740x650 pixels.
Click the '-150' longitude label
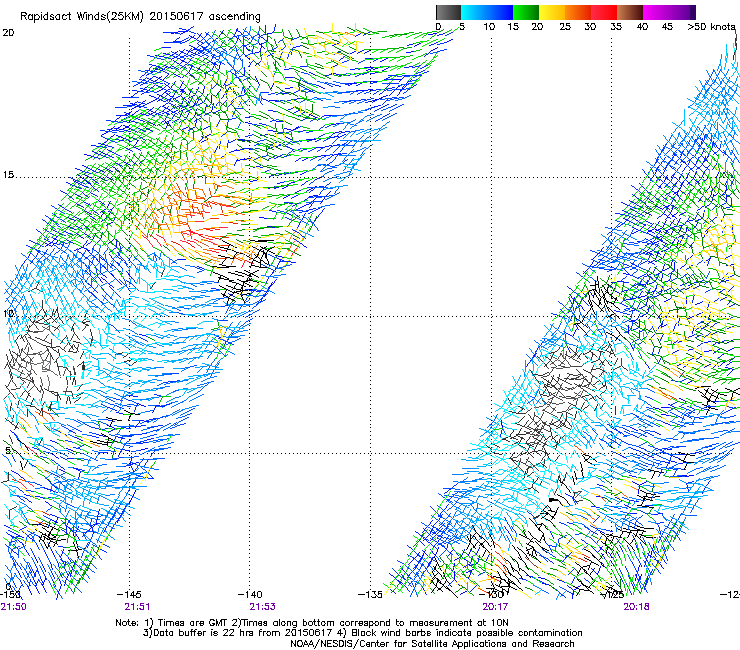(x=10, y=594)
